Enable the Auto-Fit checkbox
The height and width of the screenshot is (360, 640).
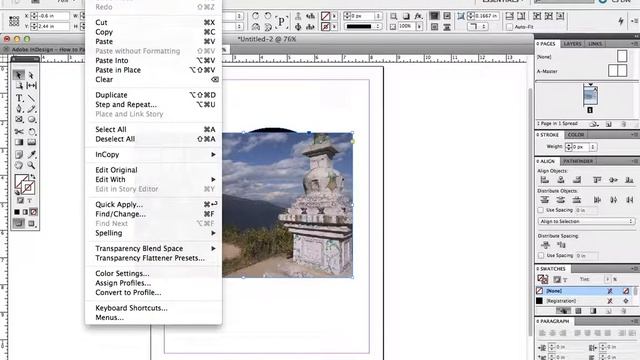509,27
